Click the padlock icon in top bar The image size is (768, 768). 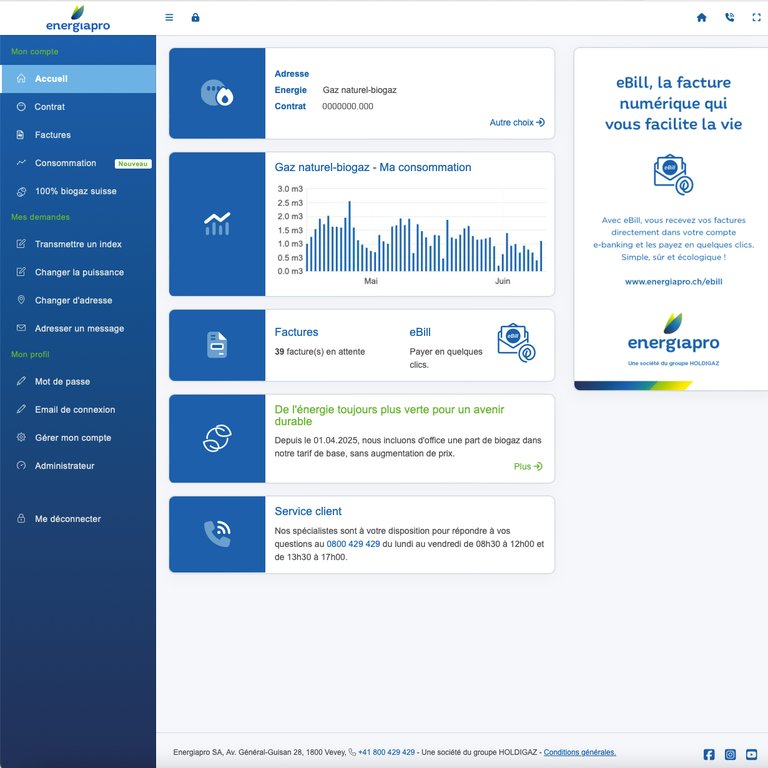click(195, 18)
